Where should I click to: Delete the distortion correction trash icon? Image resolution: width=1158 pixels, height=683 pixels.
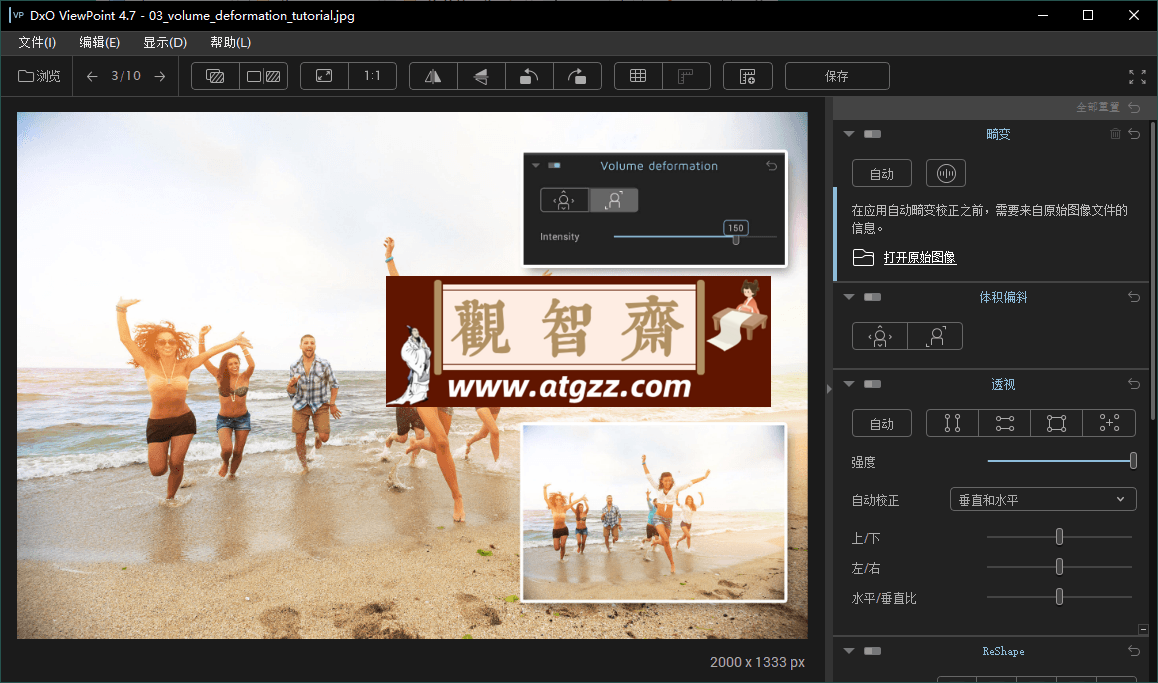tap(1115, 134)
